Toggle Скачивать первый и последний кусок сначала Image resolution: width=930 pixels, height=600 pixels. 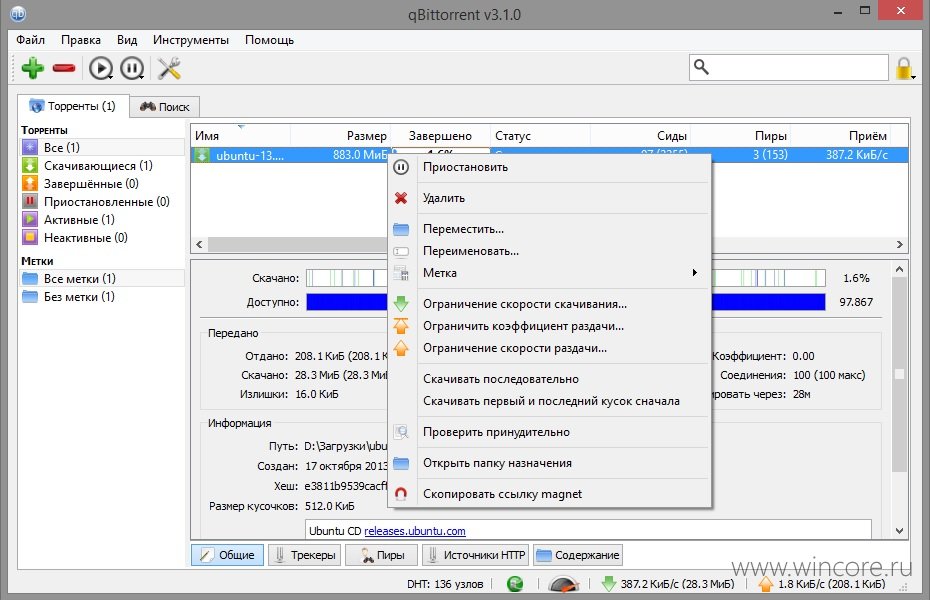tap(550, 401)
